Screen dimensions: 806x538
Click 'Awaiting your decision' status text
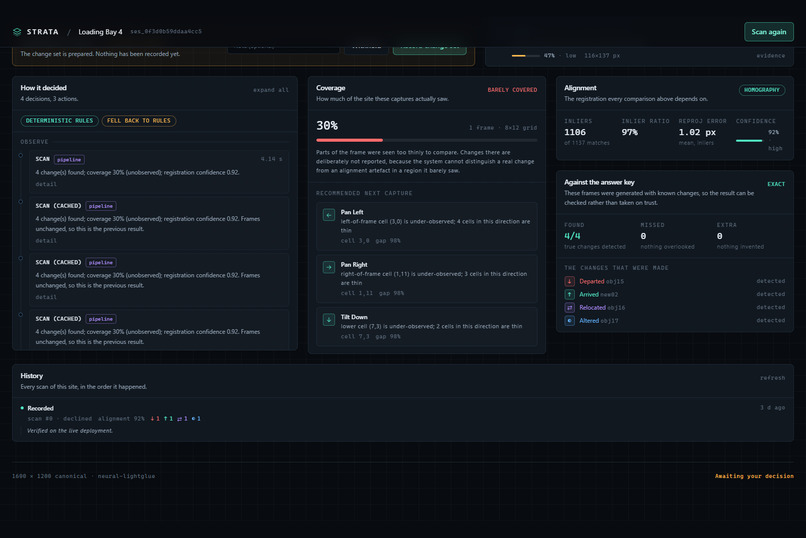(x=754, y=476)
